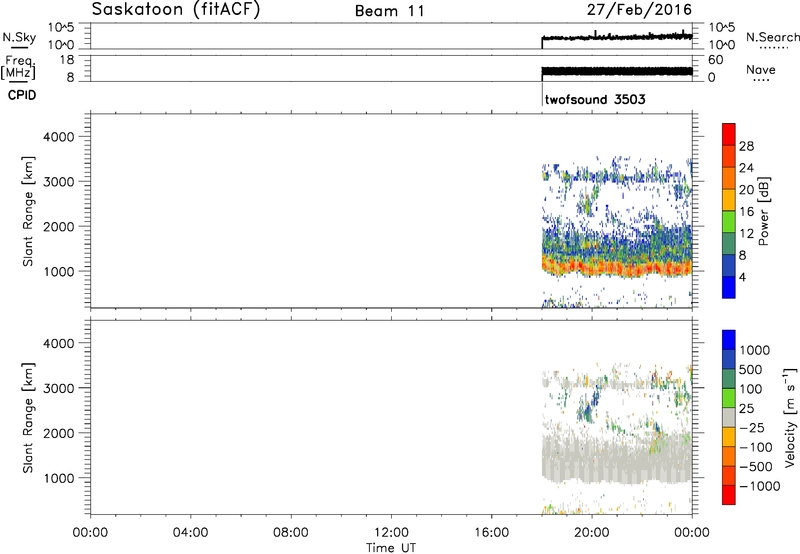Screen dimensions: 800x554
Task: Click the '-1000' tick label on Velocity colorbar
Action: pyautogui.click(x=760, y=486)
